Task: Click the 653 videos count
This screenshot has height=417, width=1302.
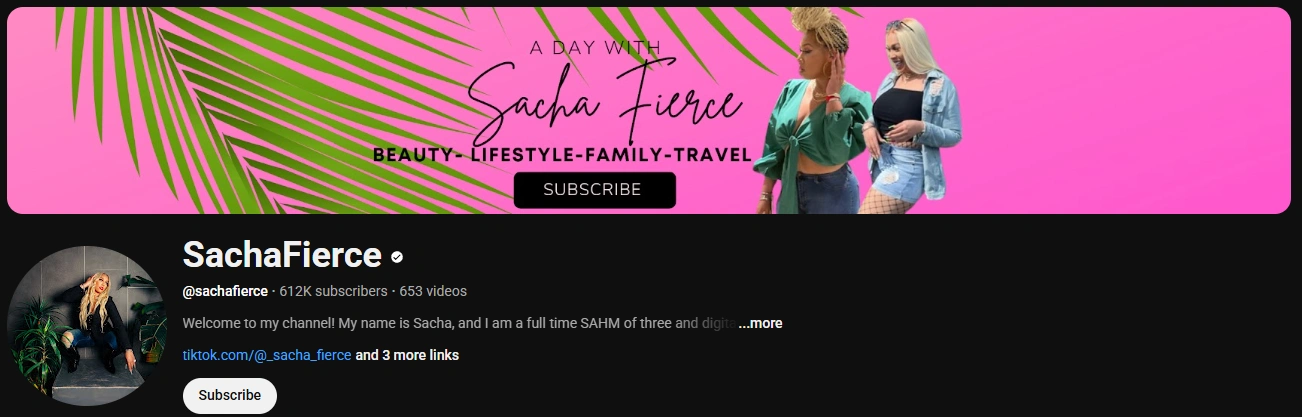Action: tap(433, 291)
